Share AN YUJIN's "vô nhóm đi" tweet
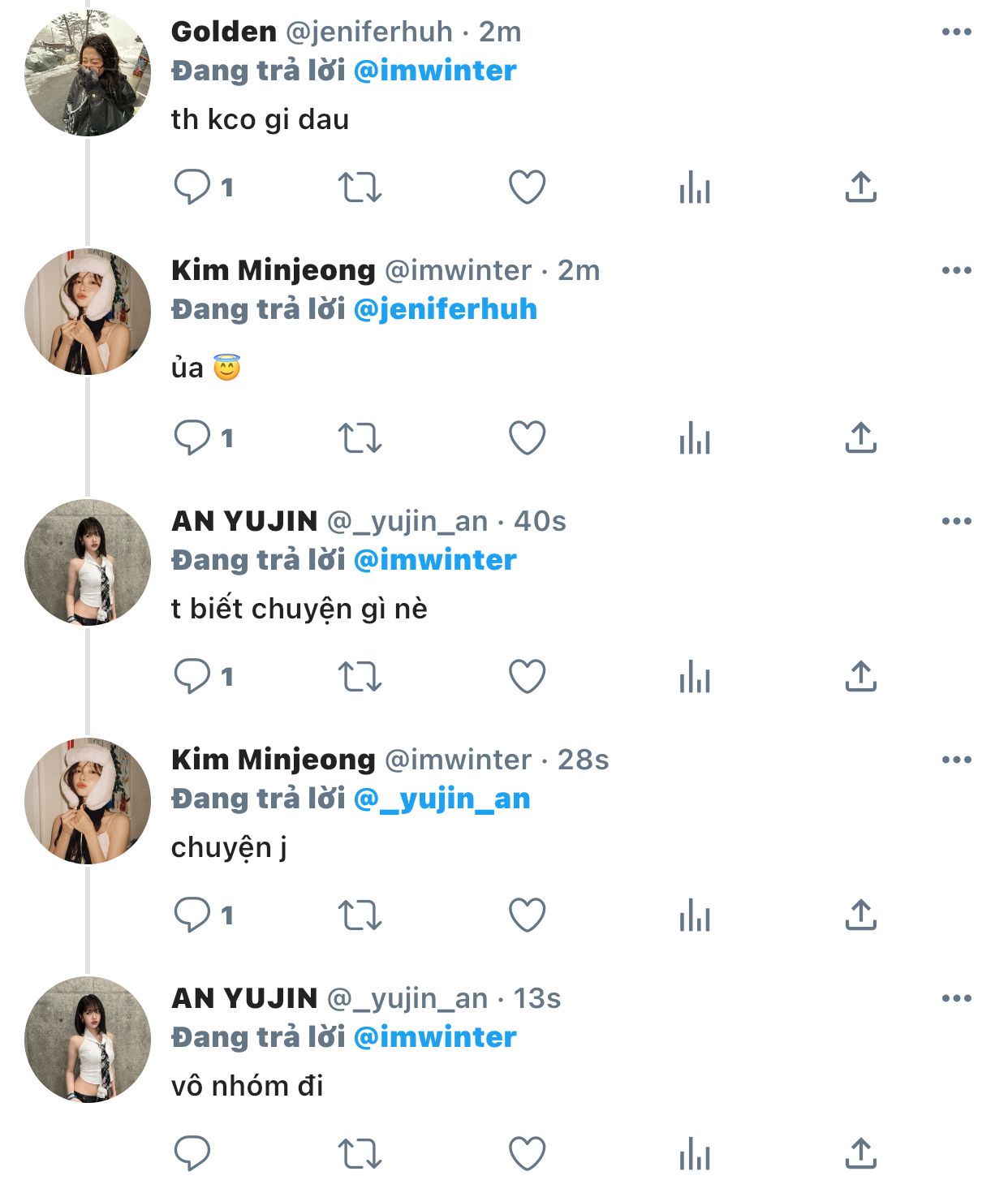The width and height of the screenshot is (1008, 1193). [861, 1153]
